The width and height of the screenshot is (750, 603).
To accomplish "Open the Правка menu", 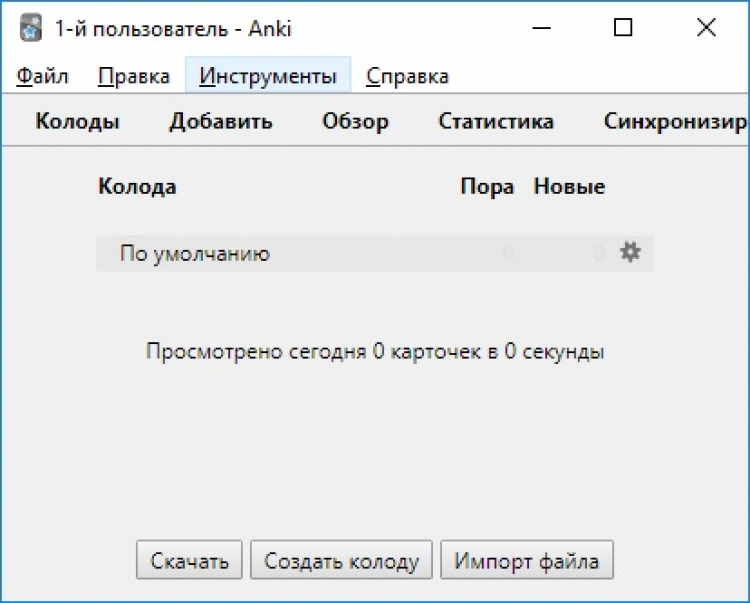I will (134, 76).
